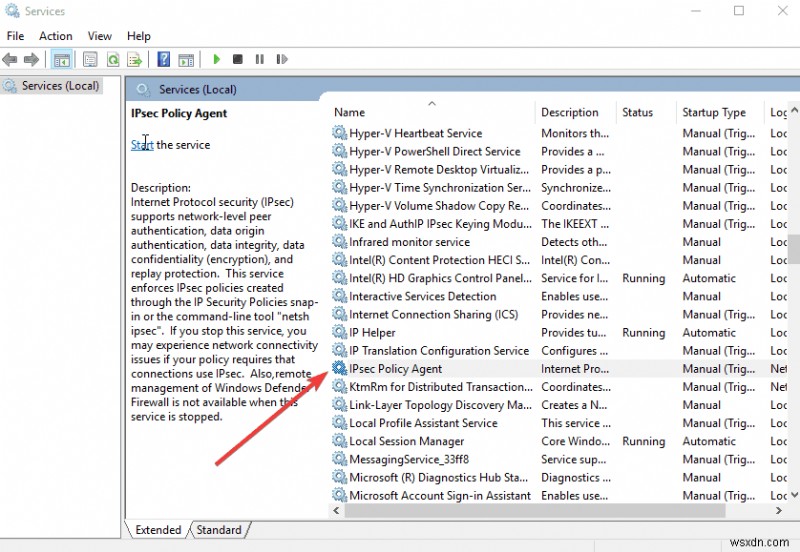Open the View menu
The height and width of the screenshot is (552, 800).
pos(99,36)
